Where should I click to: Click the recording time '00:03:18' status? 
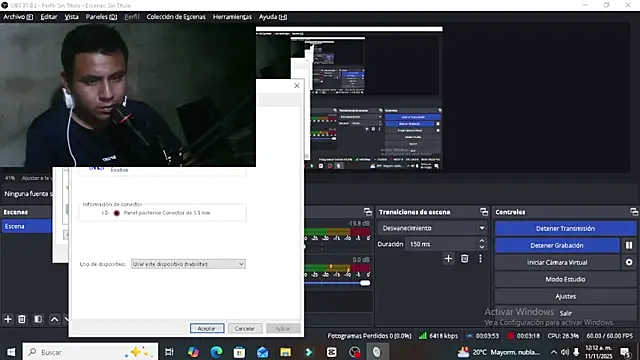(x=528, y=336)
